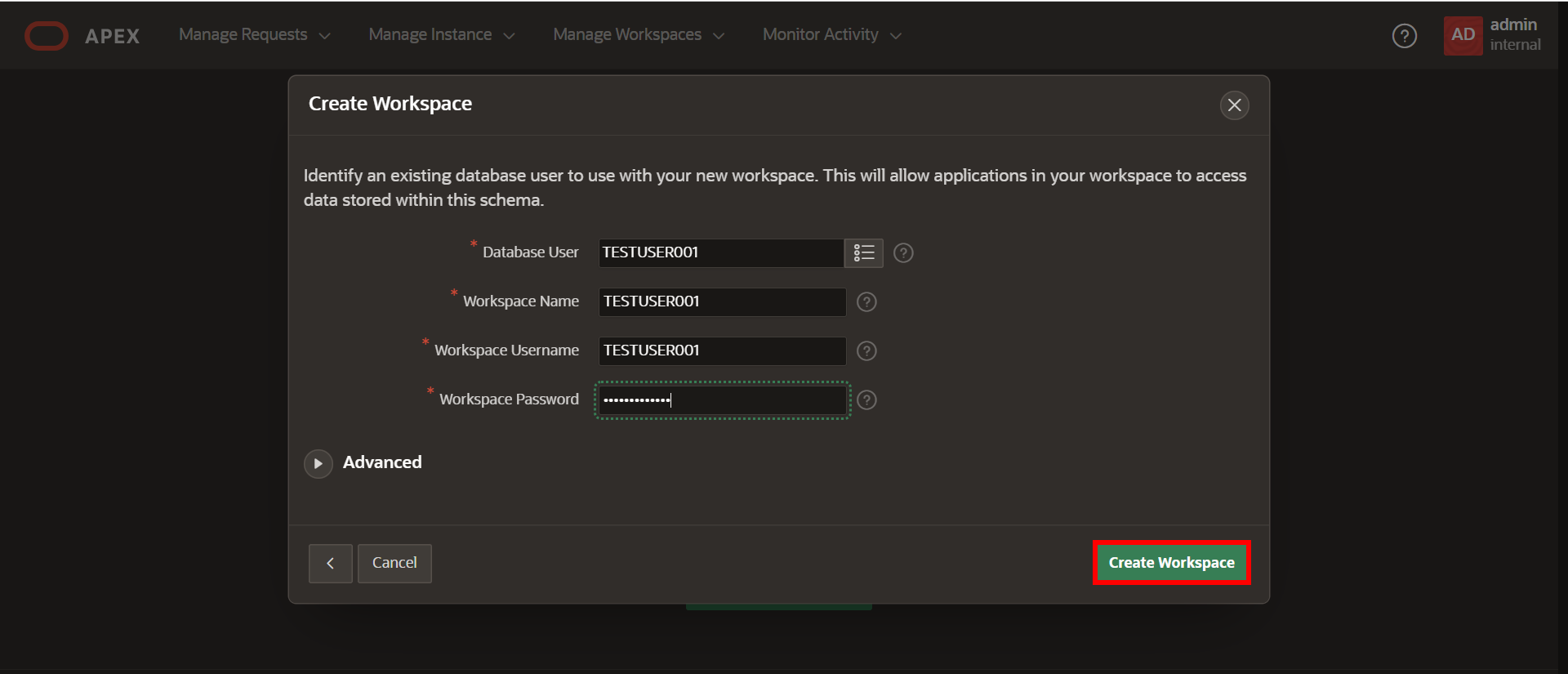The image size is (1568, 674).
Task: Open the Database User list of values icon
Action: click(863, 253)
